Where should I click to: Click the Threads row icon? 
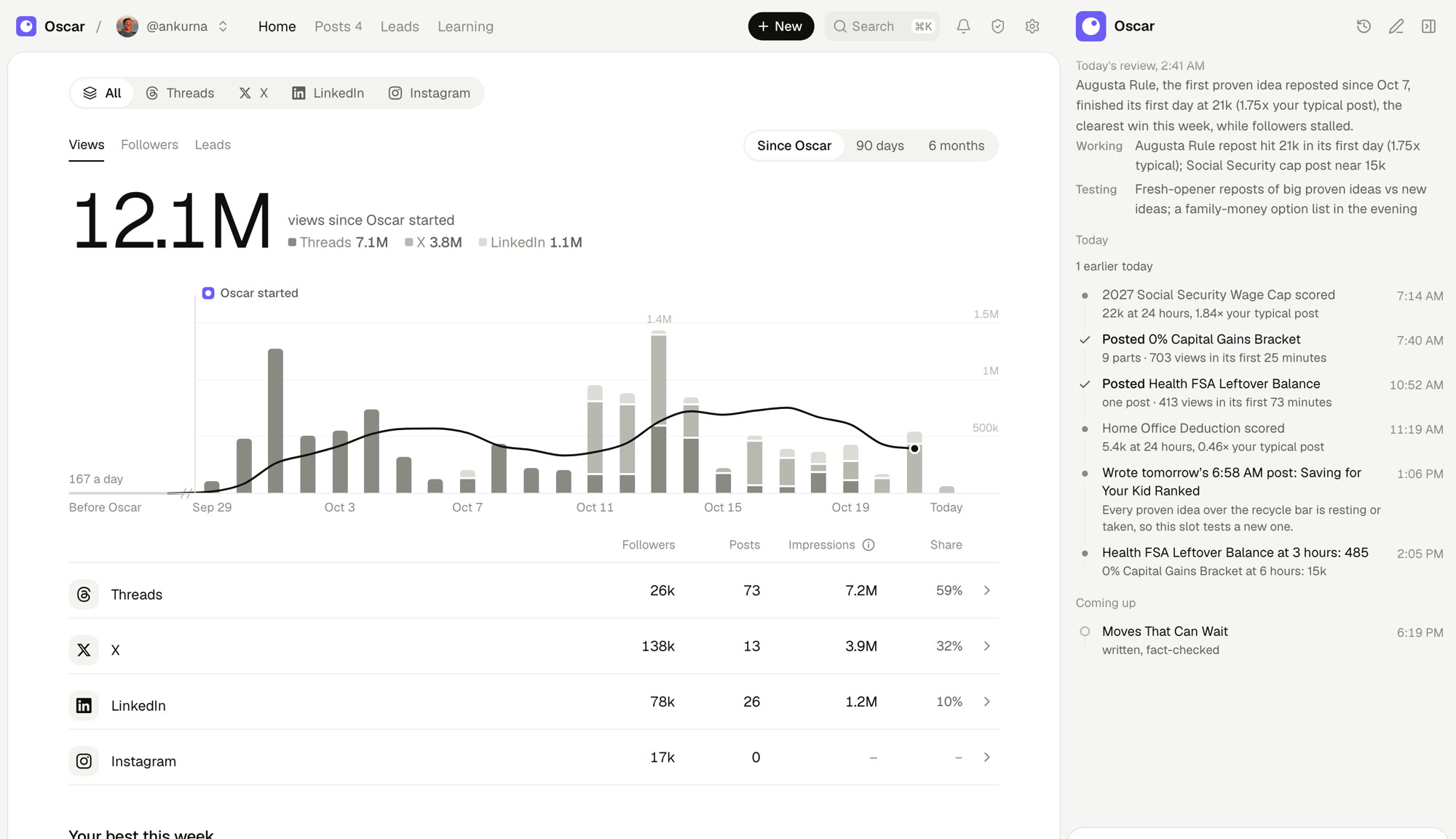(84, 595)
